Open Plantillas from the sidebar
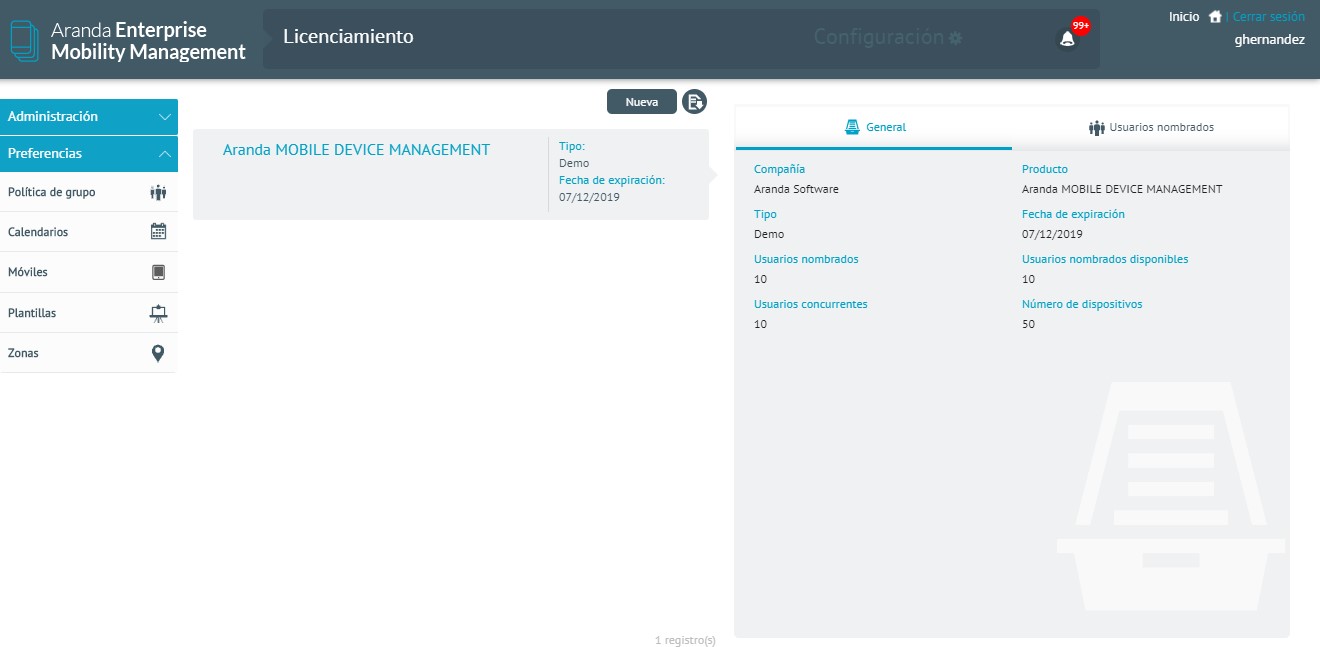The image size is (1320, 647). (x=89, y=313)
